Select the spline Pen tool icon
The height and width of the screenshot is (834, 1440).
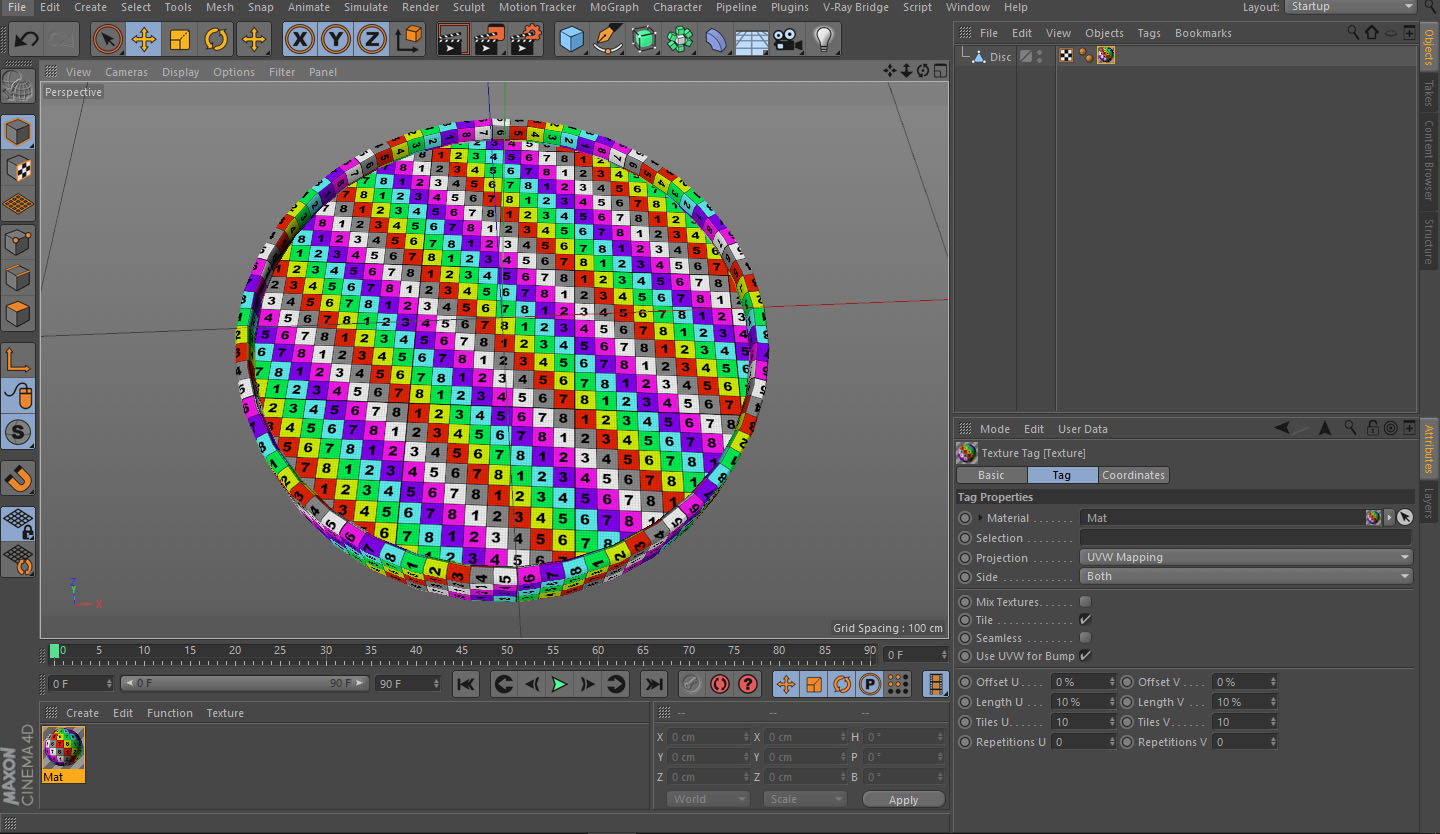(608, 40)
